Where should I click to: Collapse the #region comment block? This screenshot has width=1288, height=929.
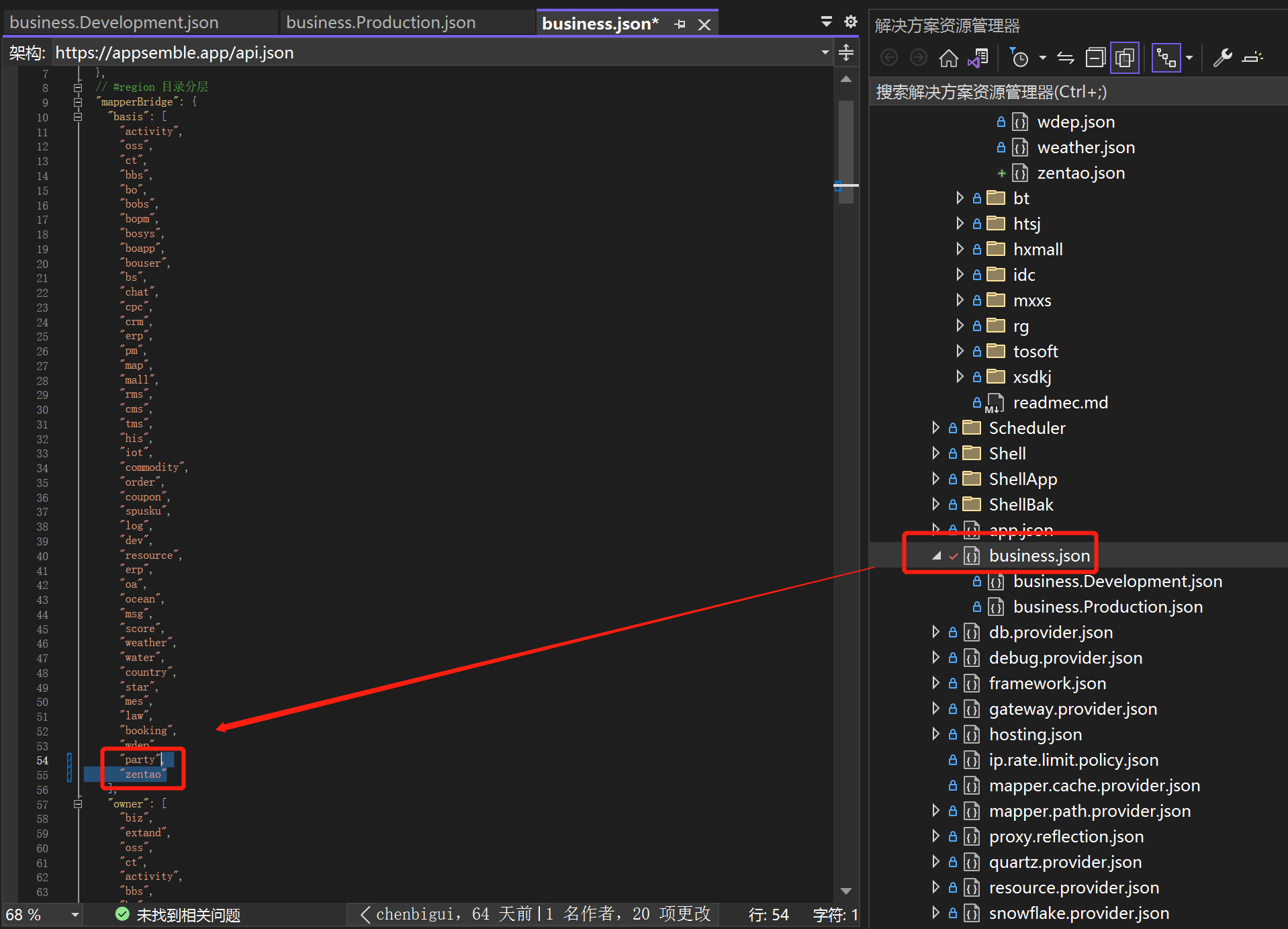coord(78,87)
